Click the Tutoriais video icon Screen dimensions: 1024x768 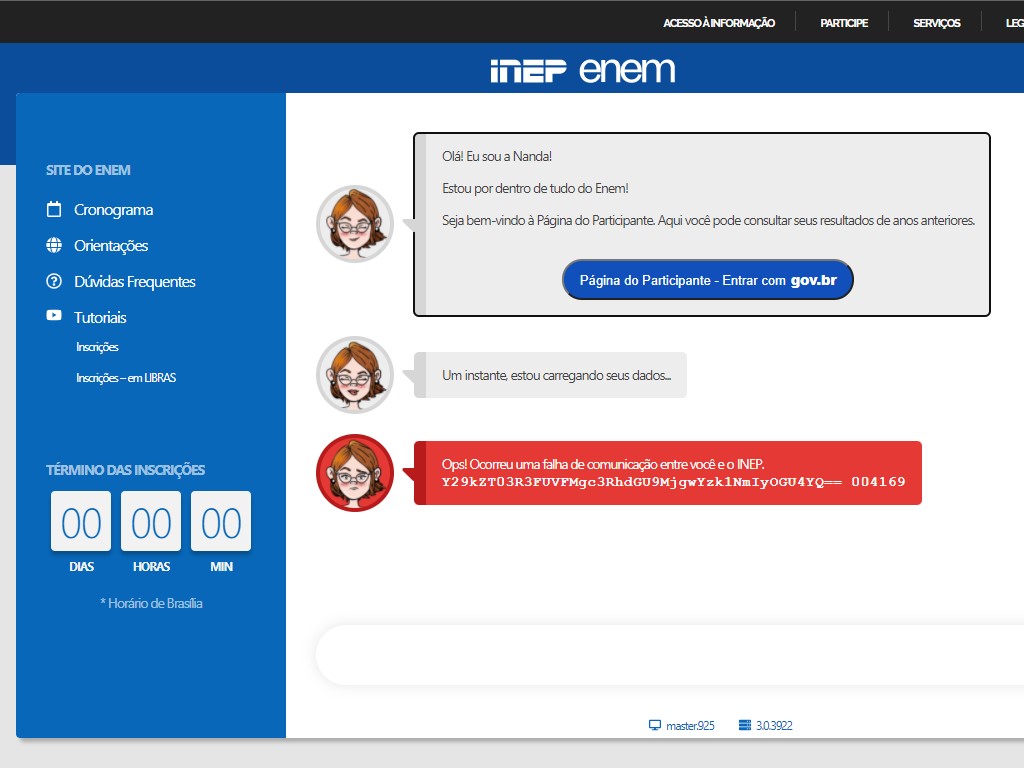point(54,316)
